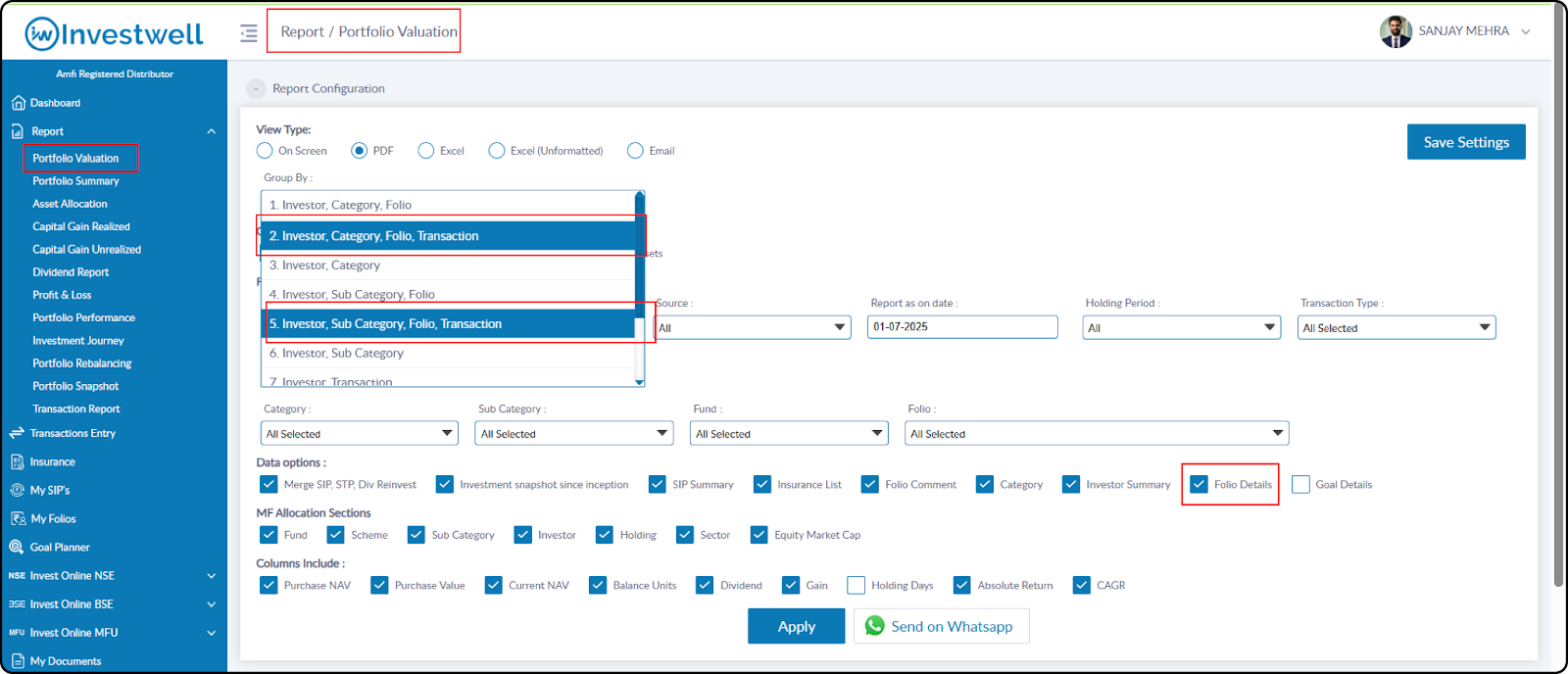The width and height of the screenshot is (1568, 674).
Task: Choose group option 6. Investor, Sub Category
Action: pos(448,354)
